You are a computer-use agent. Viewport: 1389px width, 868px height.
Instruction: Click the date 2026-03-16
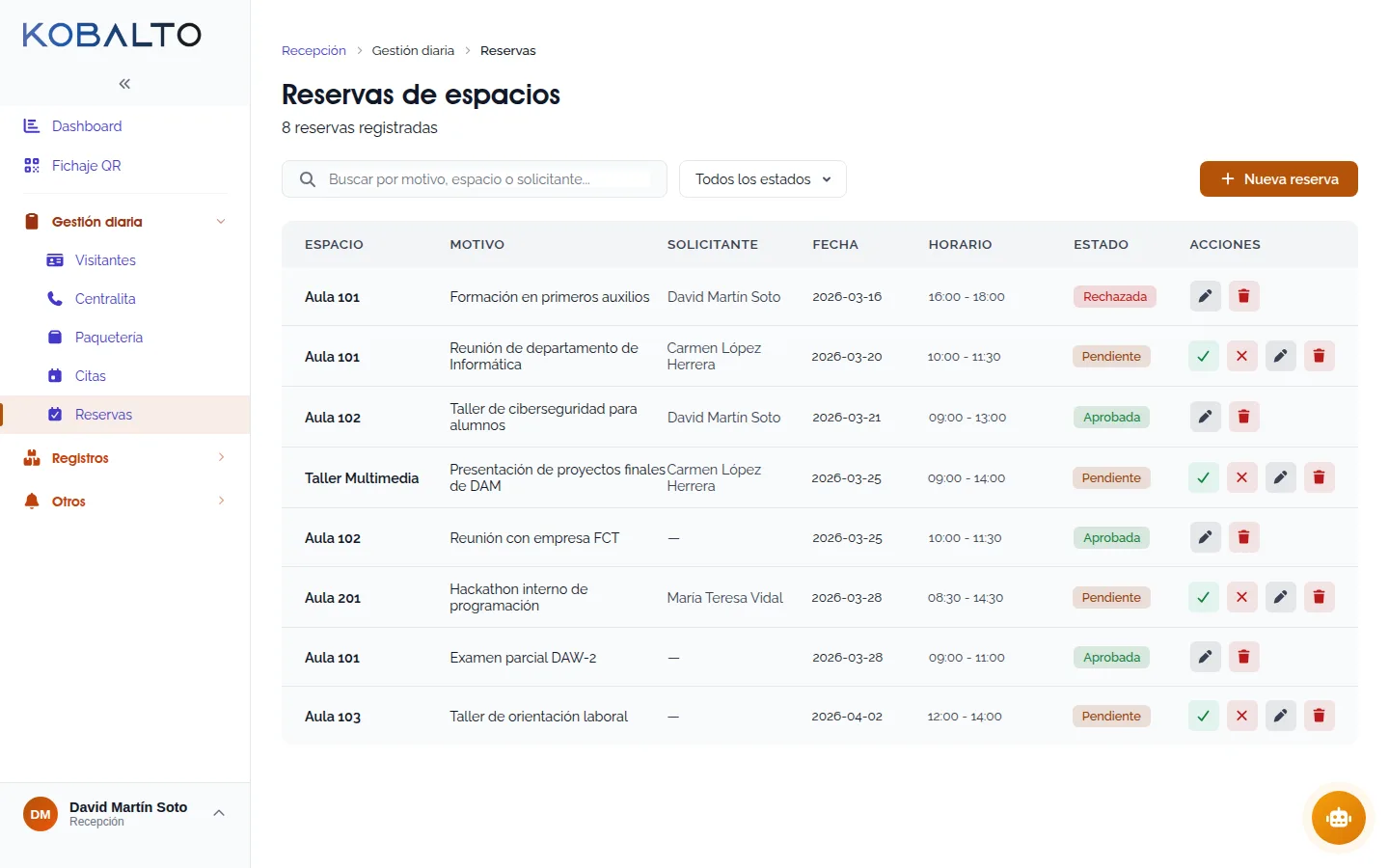coord(847,297)
